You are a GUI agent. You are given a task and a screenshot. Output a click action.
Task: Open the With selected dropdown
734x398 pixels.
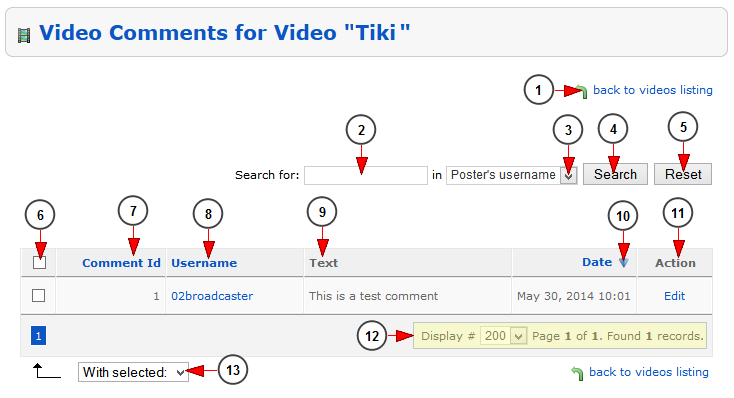133,372
